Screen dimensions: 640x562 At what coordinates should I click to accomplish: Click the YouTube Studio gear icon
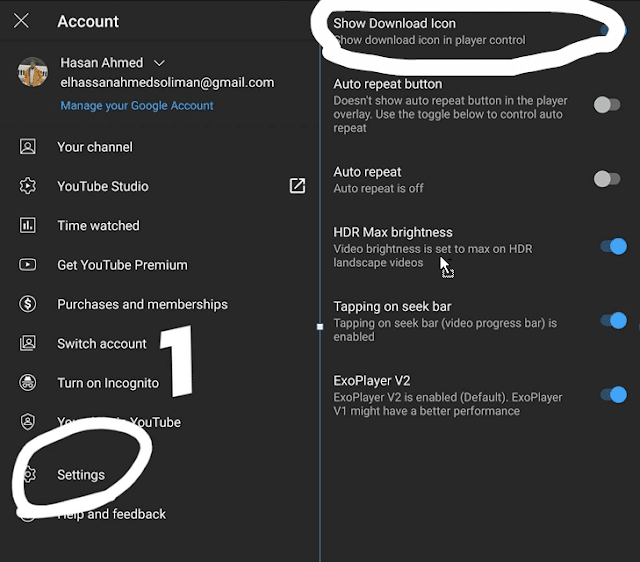point(28,186)
